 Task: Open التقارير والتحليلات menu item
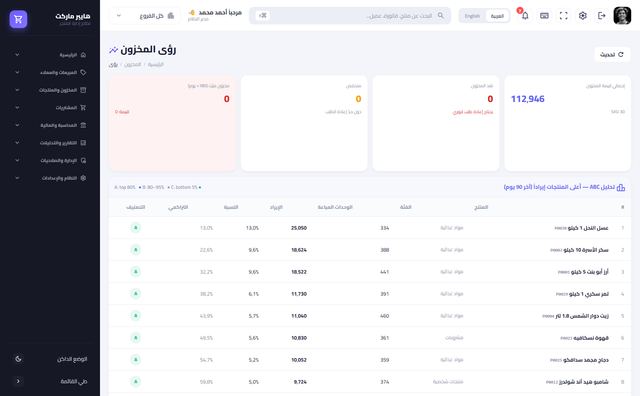coord(50,143)
